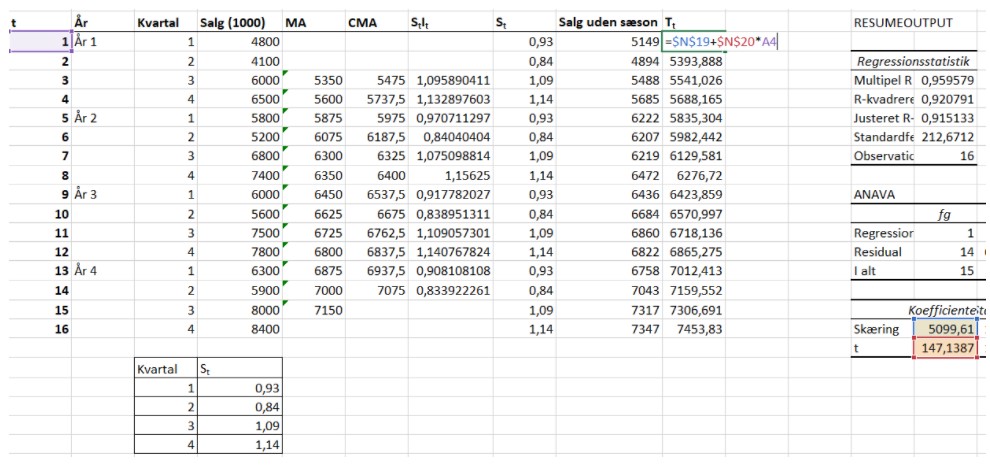Click the Salg uden sæson header
This screenshot has width=990, height=466.
[609, 23]
